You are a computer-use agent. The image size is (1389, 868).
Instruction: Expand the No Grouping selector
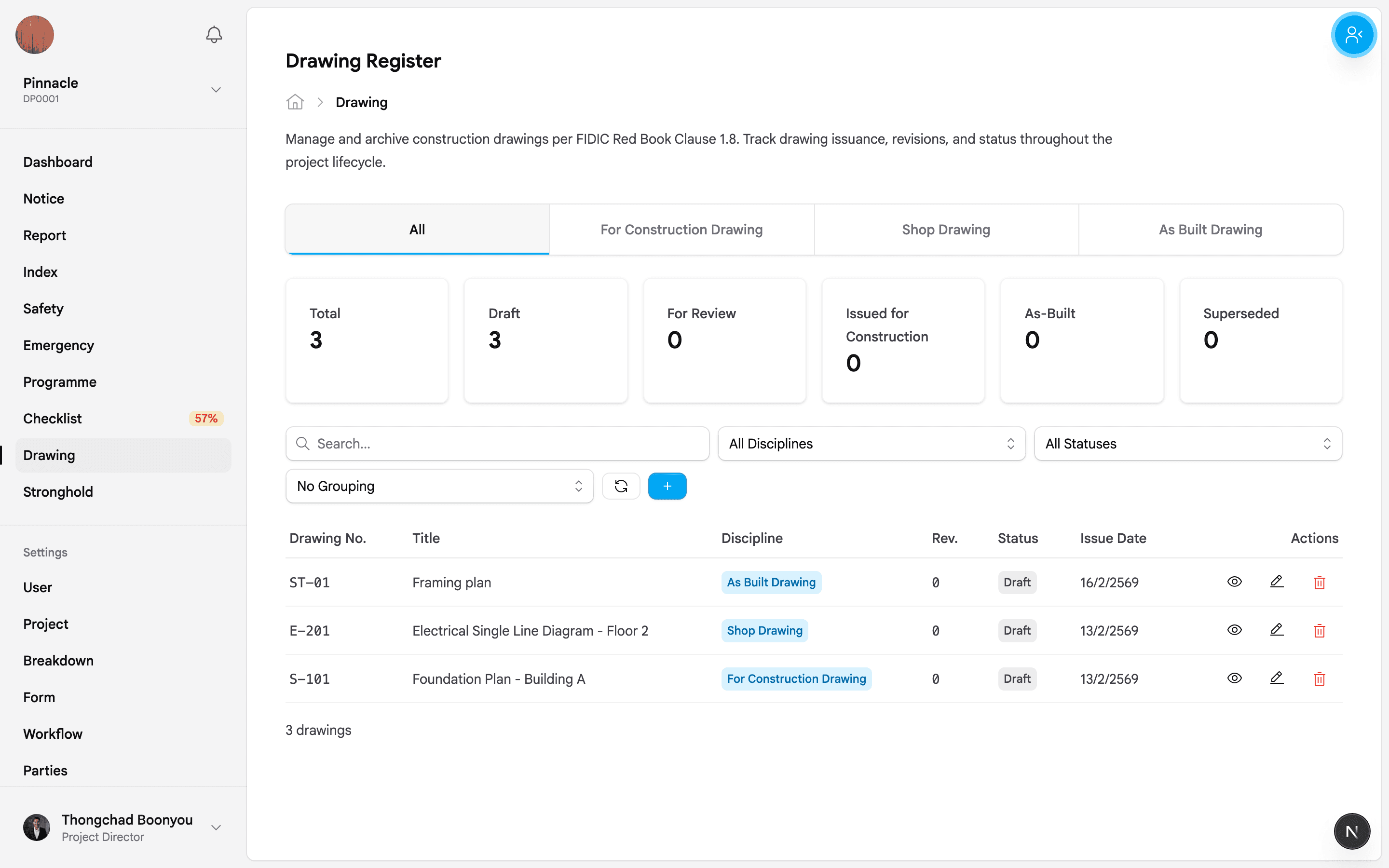pos(439,486)
